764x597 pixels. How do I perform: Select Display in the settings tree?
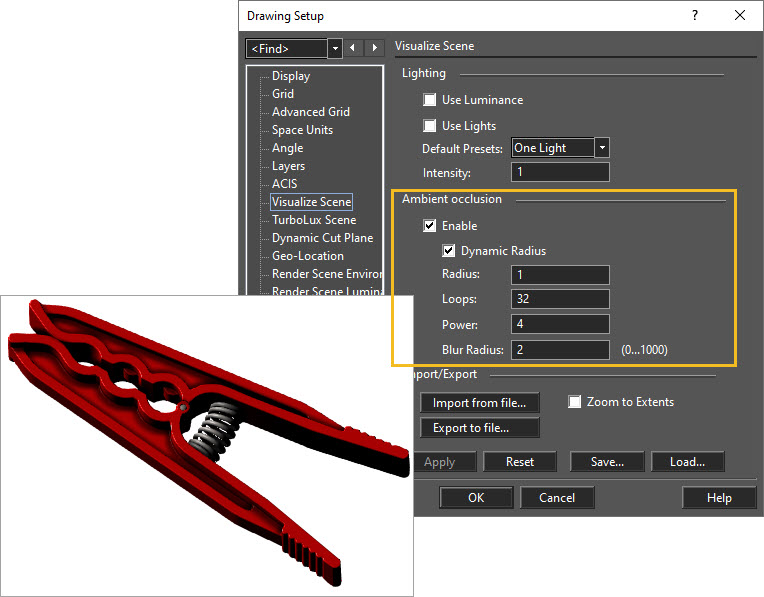click(x=291, y=76)
